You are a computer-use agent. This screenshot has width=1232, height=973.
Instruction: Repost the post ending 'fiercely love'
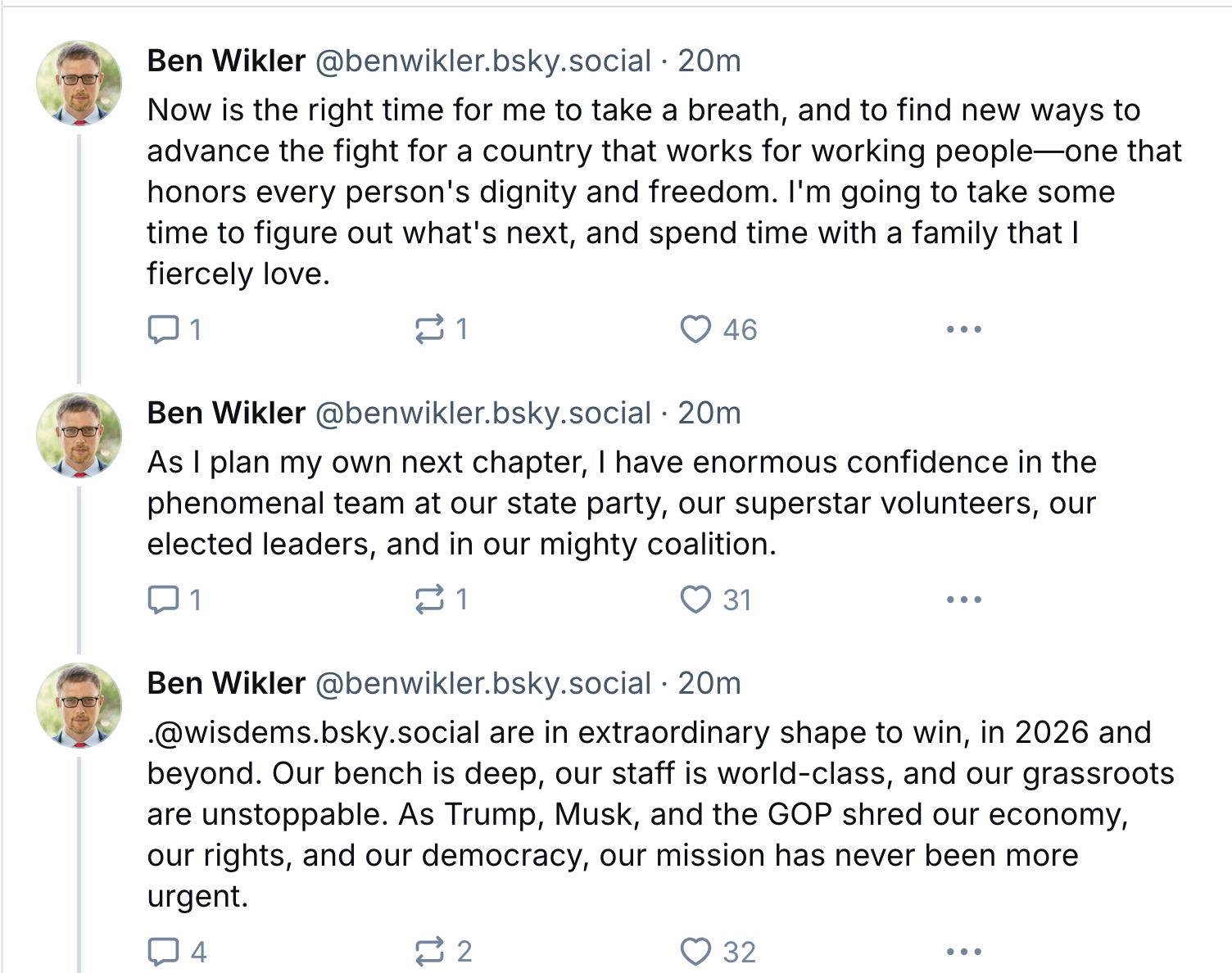click(441, 329)
